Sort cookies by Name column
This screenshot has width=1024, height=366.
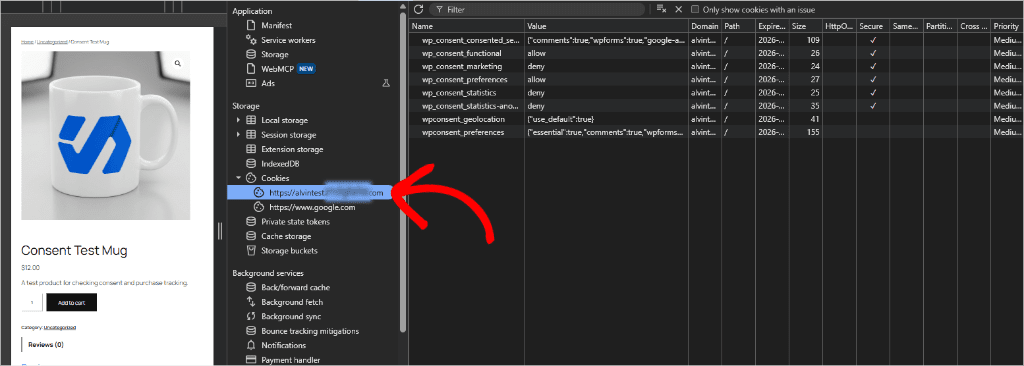click(466, 26)
